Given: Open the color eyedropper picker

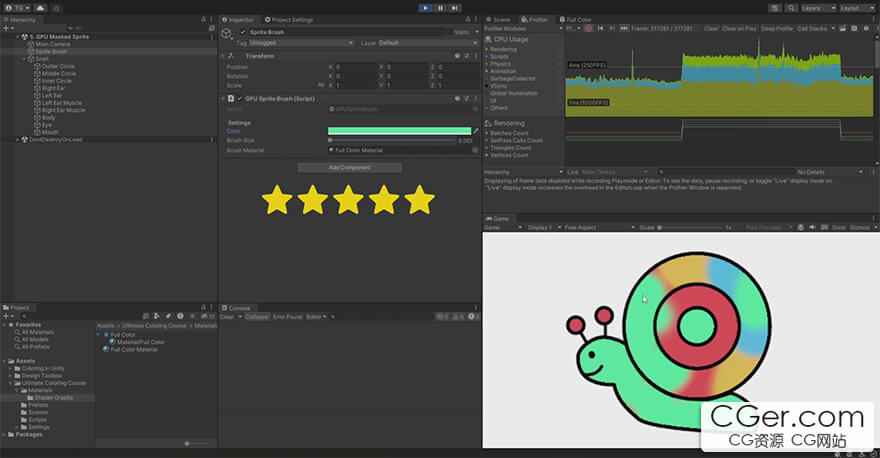Looking at the screenshot, I should click(x=476, y=131).
